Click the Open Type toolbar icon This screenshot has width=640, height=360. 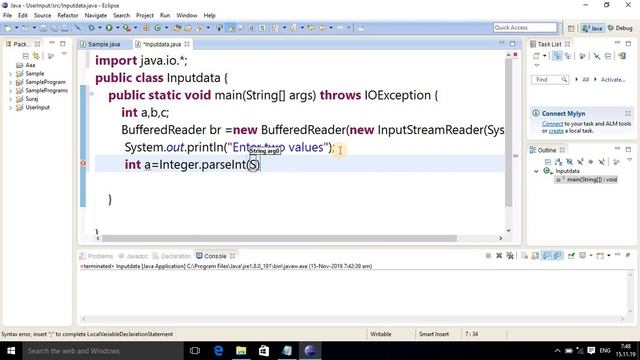(177, 28)
